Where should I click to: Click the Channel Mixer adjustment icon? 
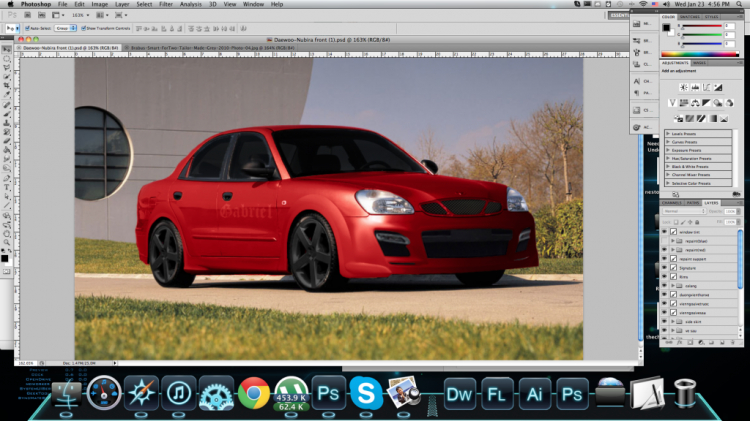coord(729,103)
